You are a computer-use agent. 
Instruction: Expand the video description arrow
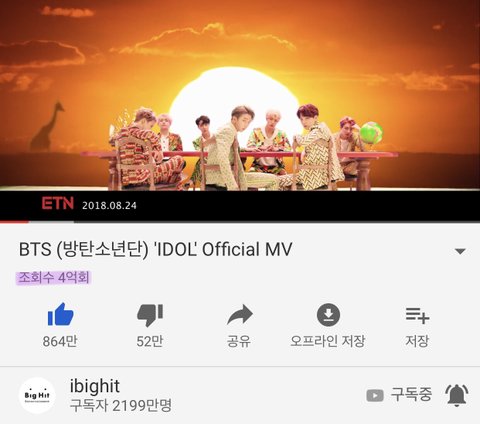pos(460,251)
